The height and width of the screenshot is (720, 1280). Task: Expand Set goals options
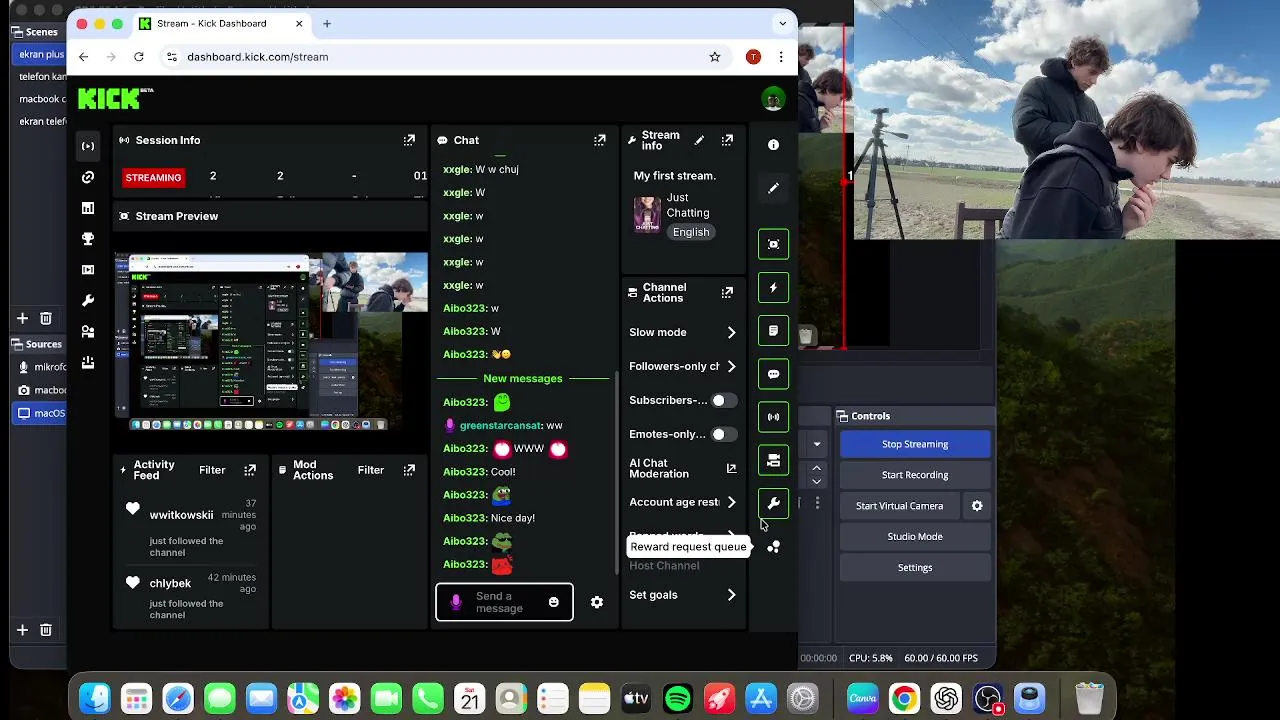pyautogui.click(x=731, y=595)
